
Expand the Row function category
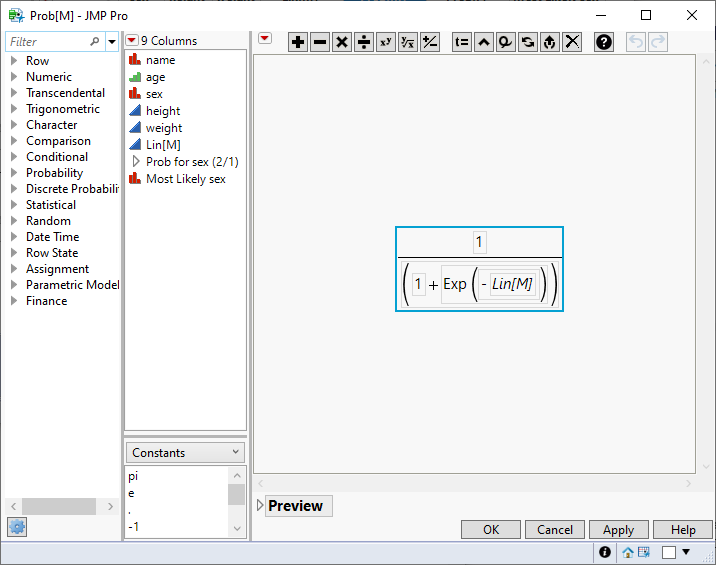[14, 61]
